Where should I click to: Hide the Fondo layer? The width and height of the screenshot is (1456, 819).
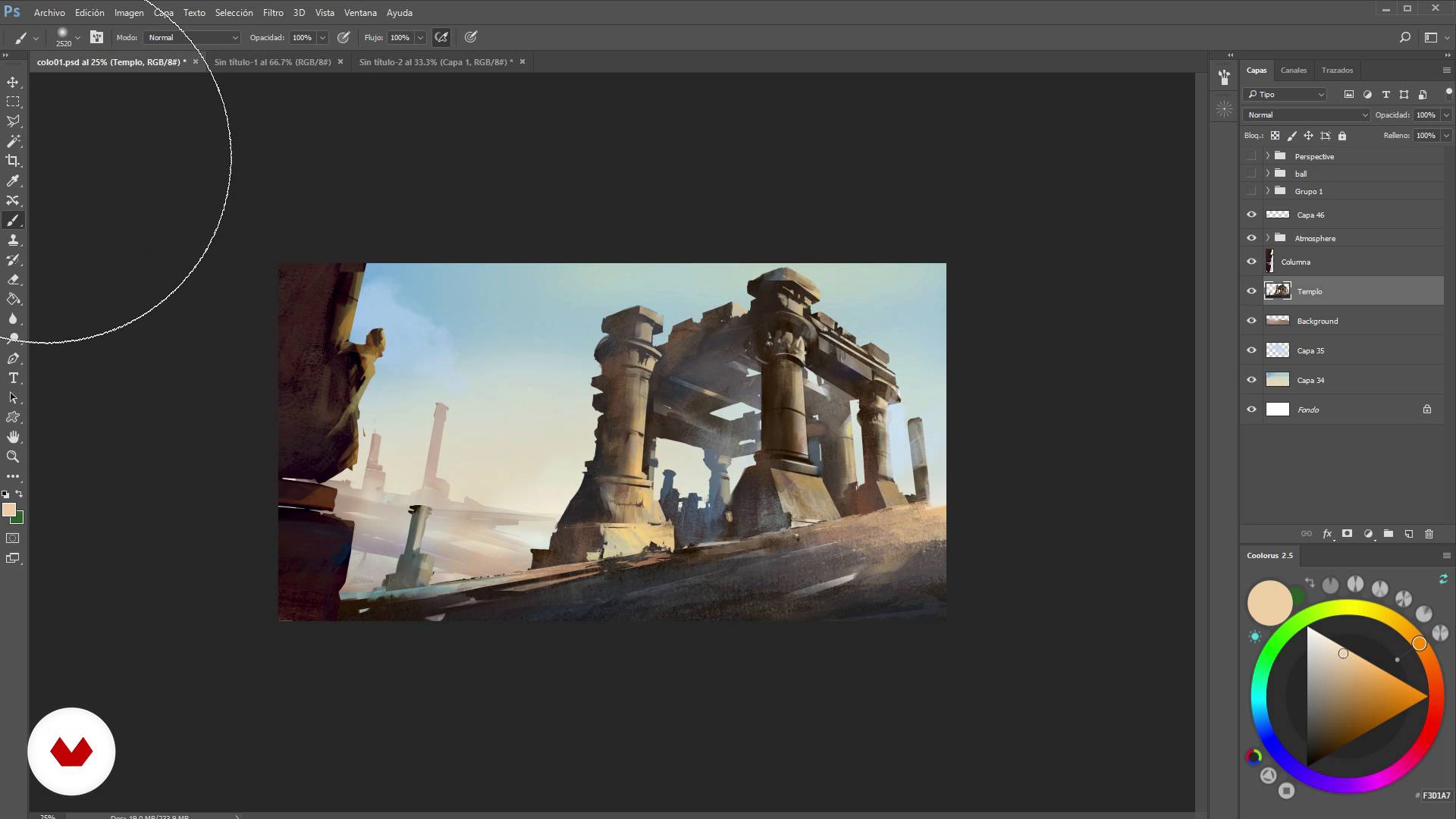(1252, 409)
